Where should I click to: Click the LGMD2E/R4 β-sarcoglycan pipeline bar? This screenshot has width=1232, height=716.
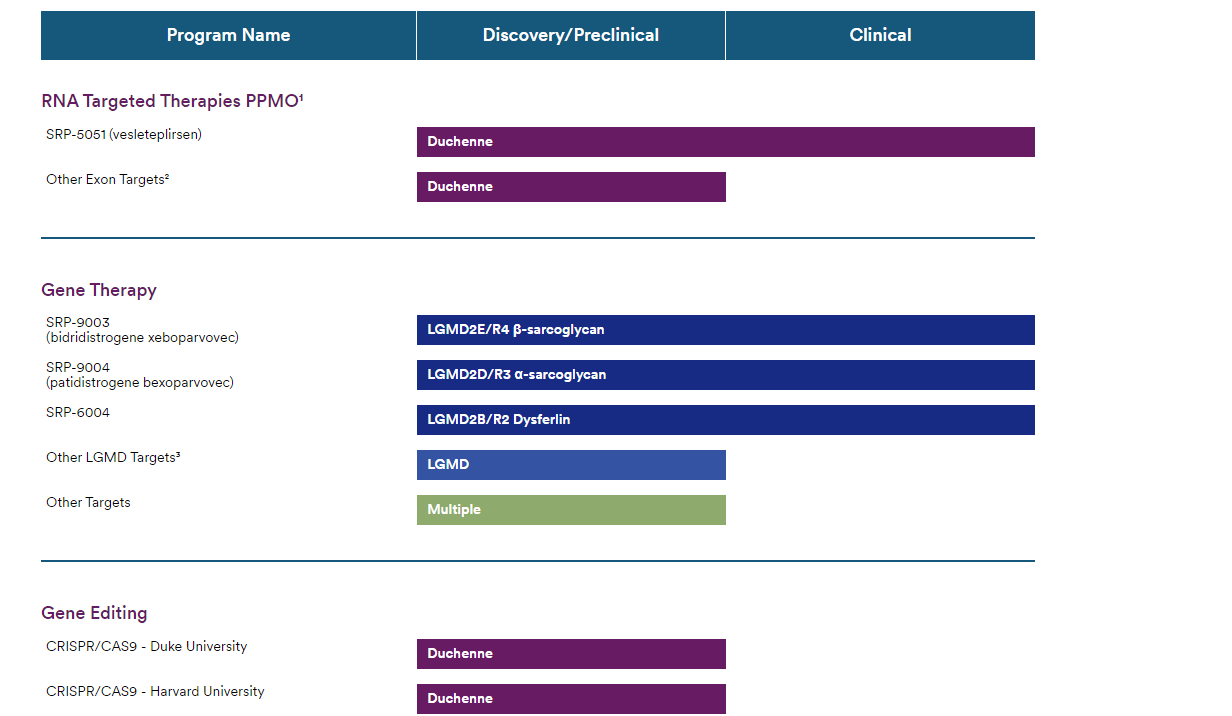[725, 330]
